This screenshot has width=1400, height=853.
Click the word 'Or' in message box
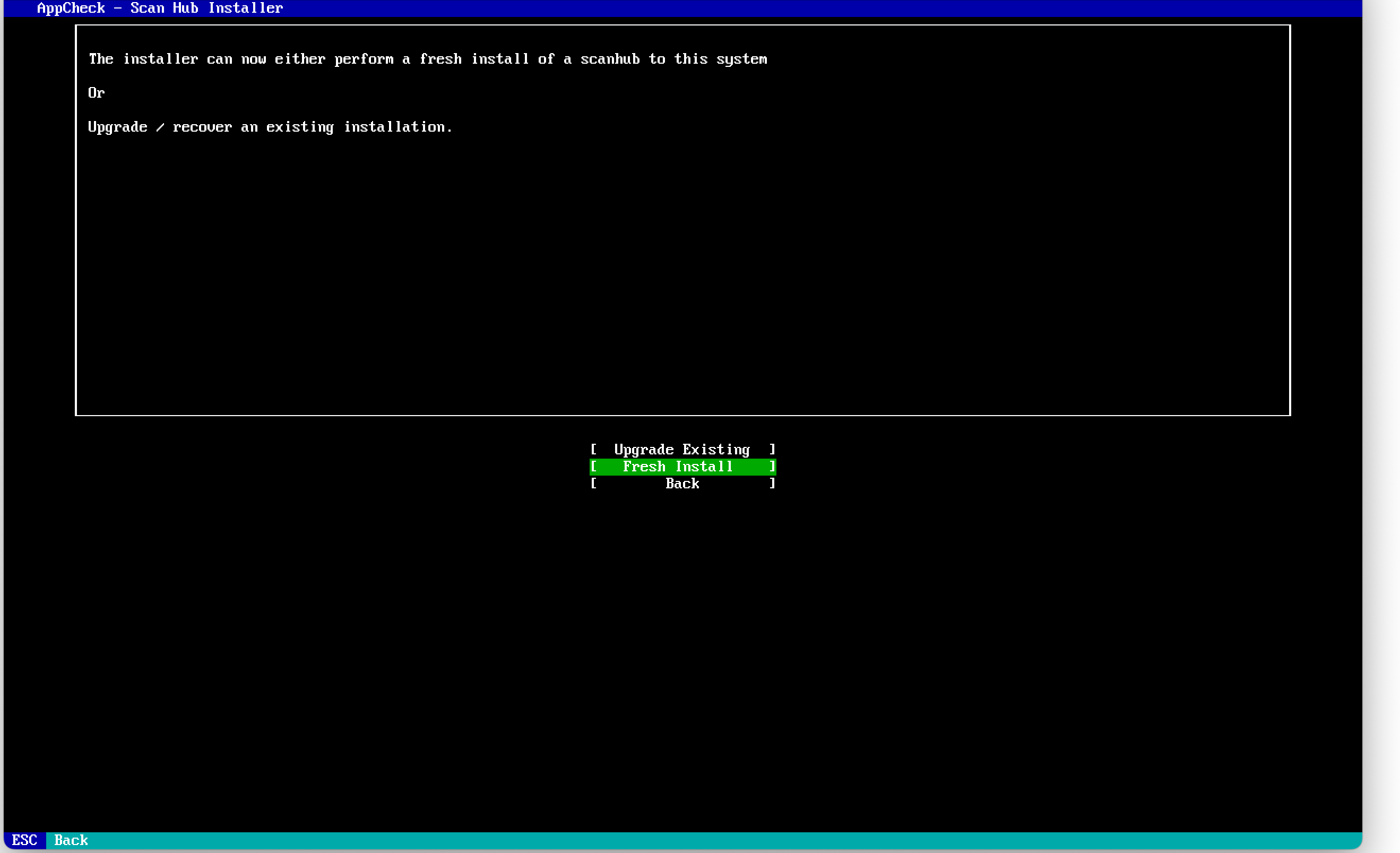coord(97,93)
